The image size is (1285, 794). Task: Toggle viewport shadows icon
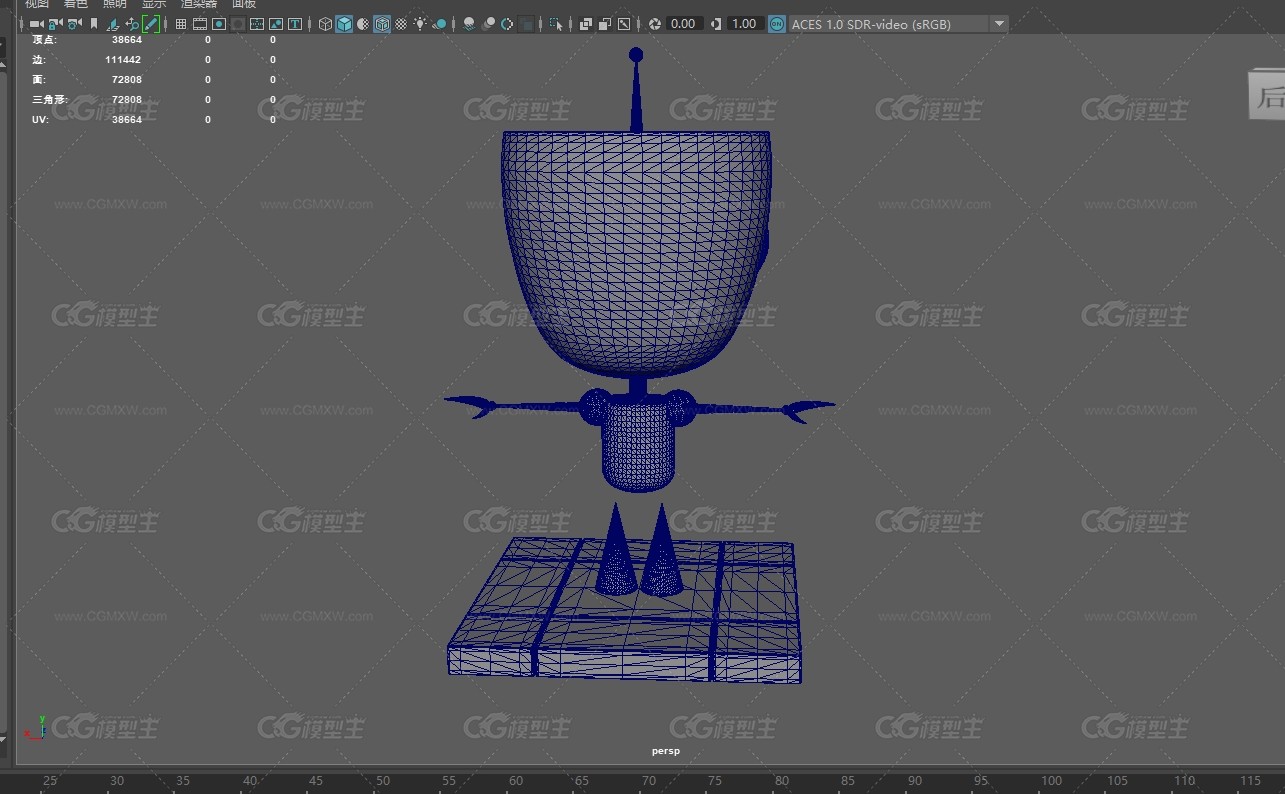[440, 24]
